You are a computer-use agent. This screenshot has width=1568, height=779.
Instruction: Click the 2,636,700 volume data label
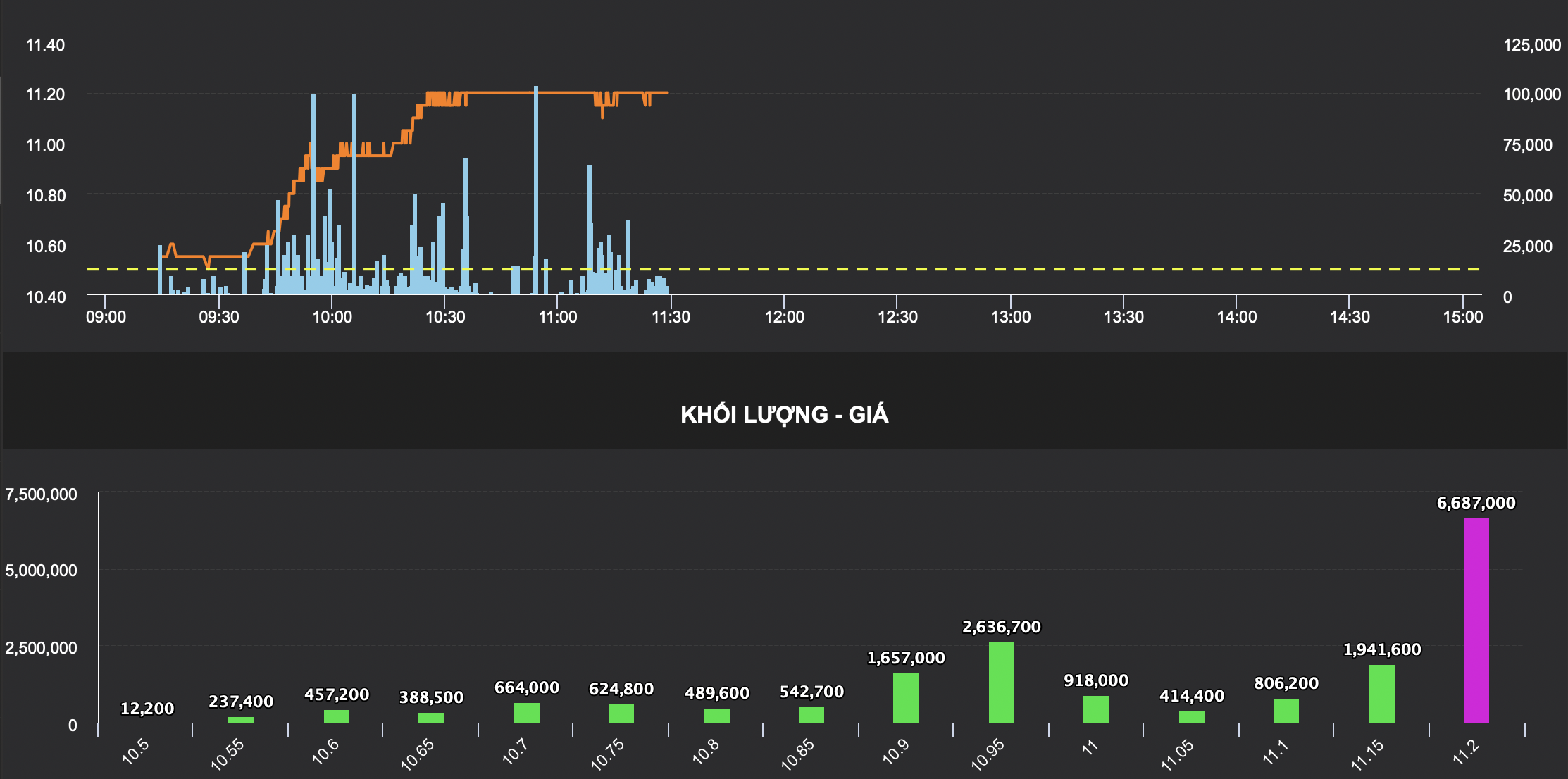point(1001,627)
